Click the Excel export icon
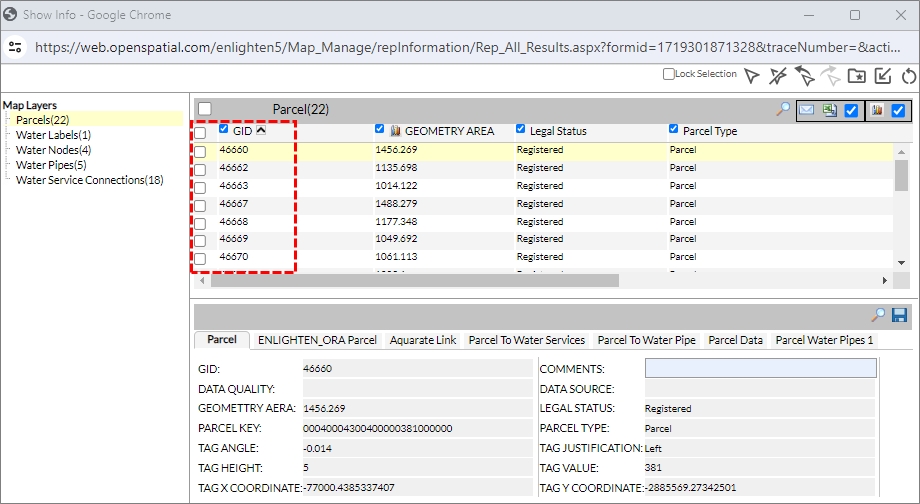920x504 pixels. point(829,110)
